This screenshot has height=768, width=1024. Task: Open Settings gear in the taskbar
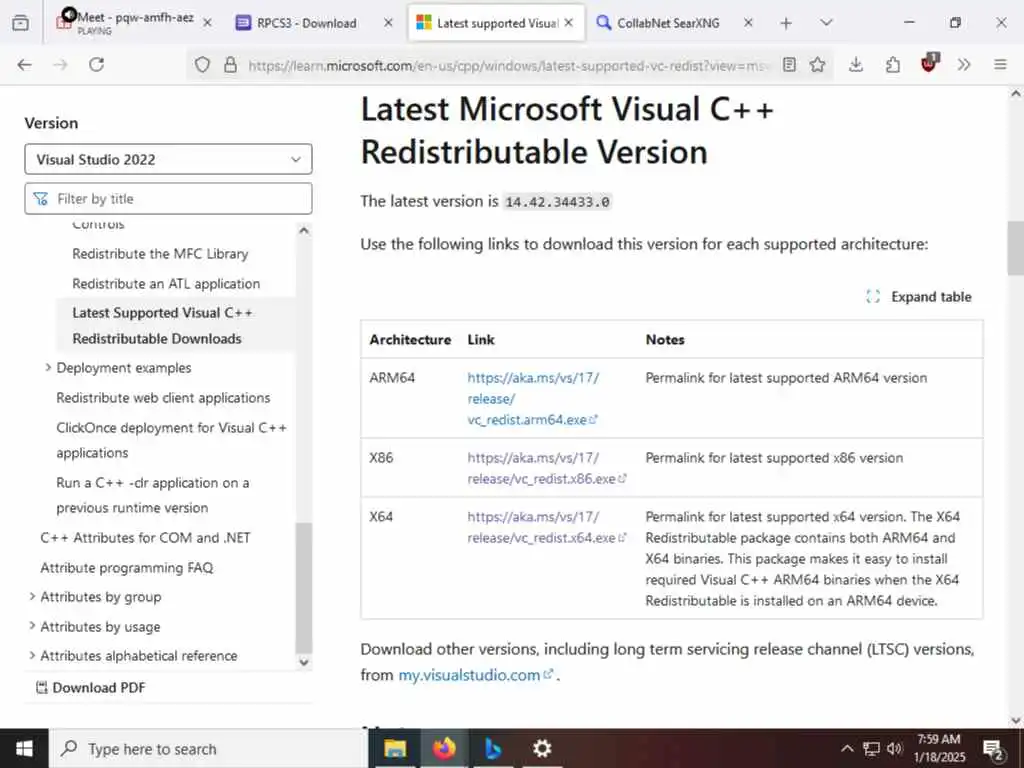coord(542,748)
